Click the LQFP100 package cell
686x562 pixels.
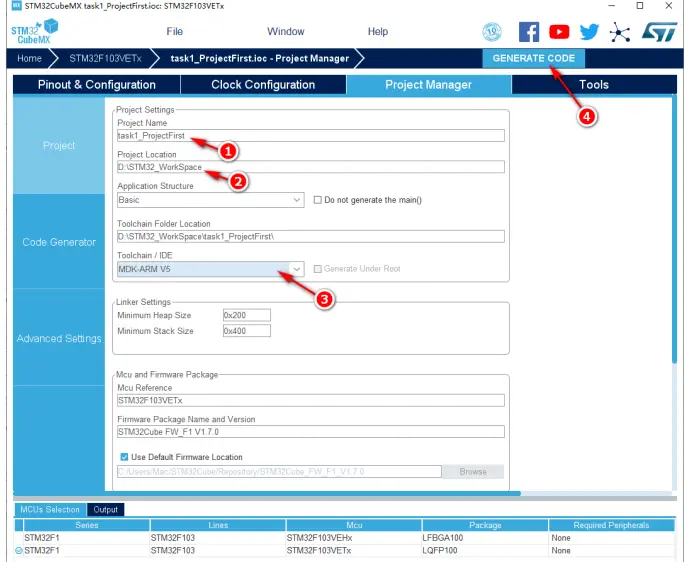(485, 551)
